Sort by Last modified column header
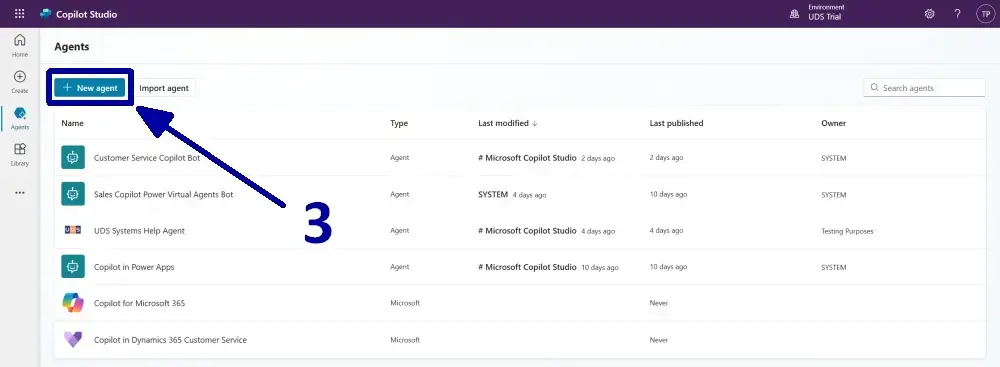Image resolution: width=1000 pixels, height=367 pixels. point(508,123)
